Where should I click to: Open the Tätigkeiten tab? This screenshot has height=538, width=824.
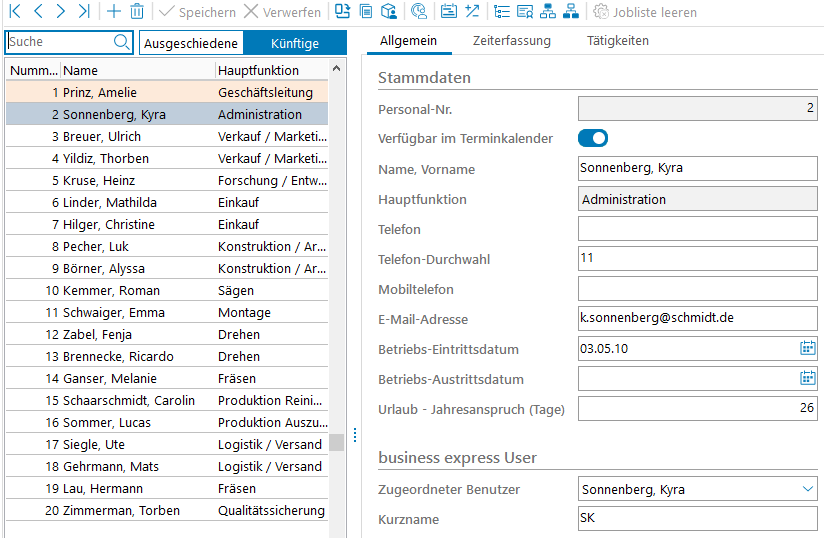[617, 41]
